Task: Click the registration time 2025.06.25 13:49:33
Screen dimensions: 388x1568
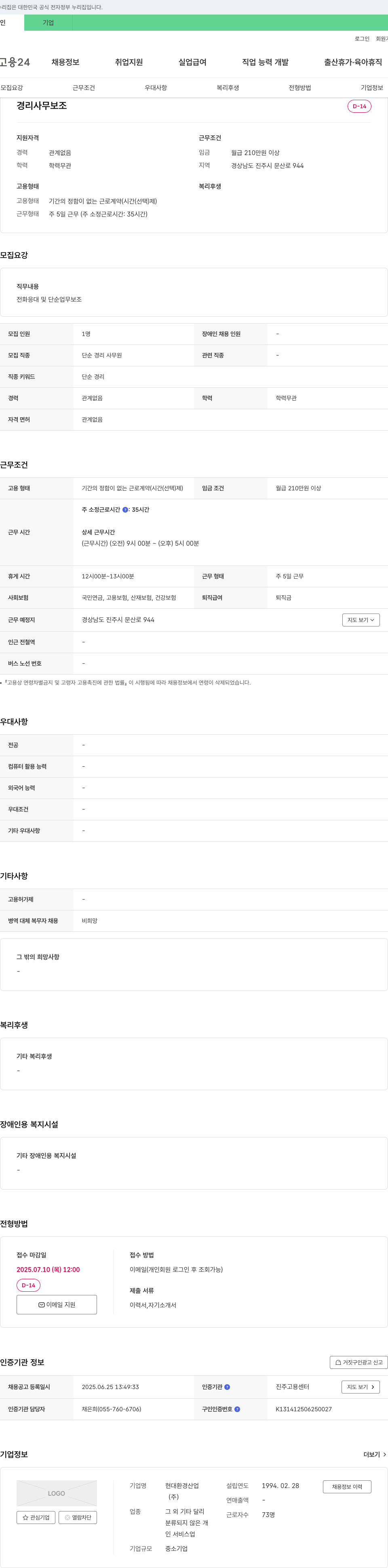Action: (110, 1387)
